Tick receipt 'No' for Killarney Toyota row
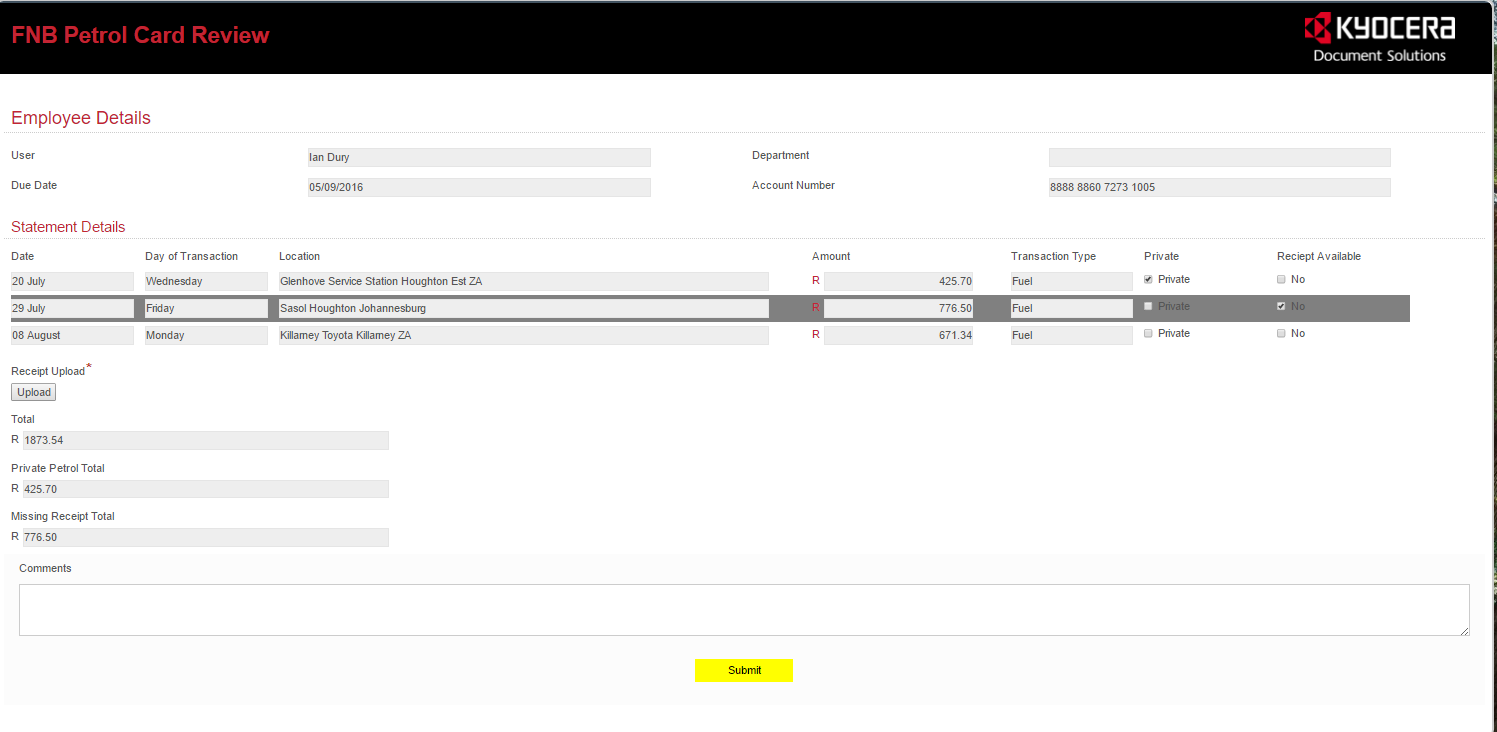Image resolution: width=1497 pixels, height=732 pixels. point(1281,334)
